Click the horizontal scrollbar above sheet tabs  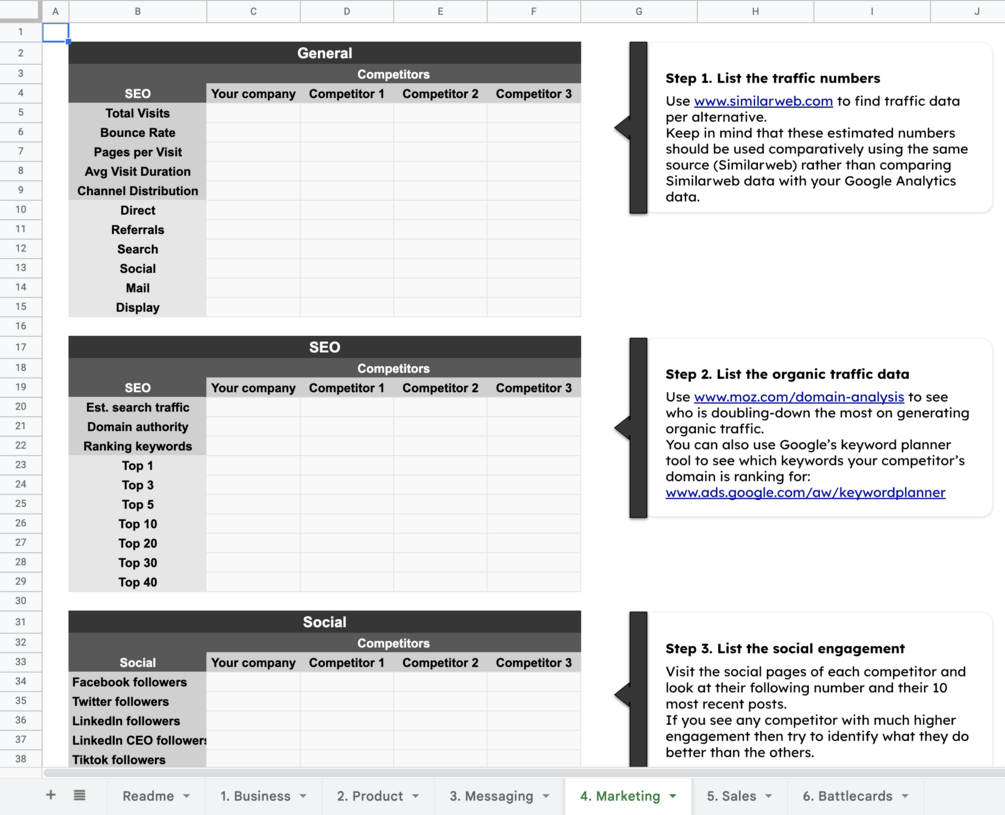click(x=524, y=773)
